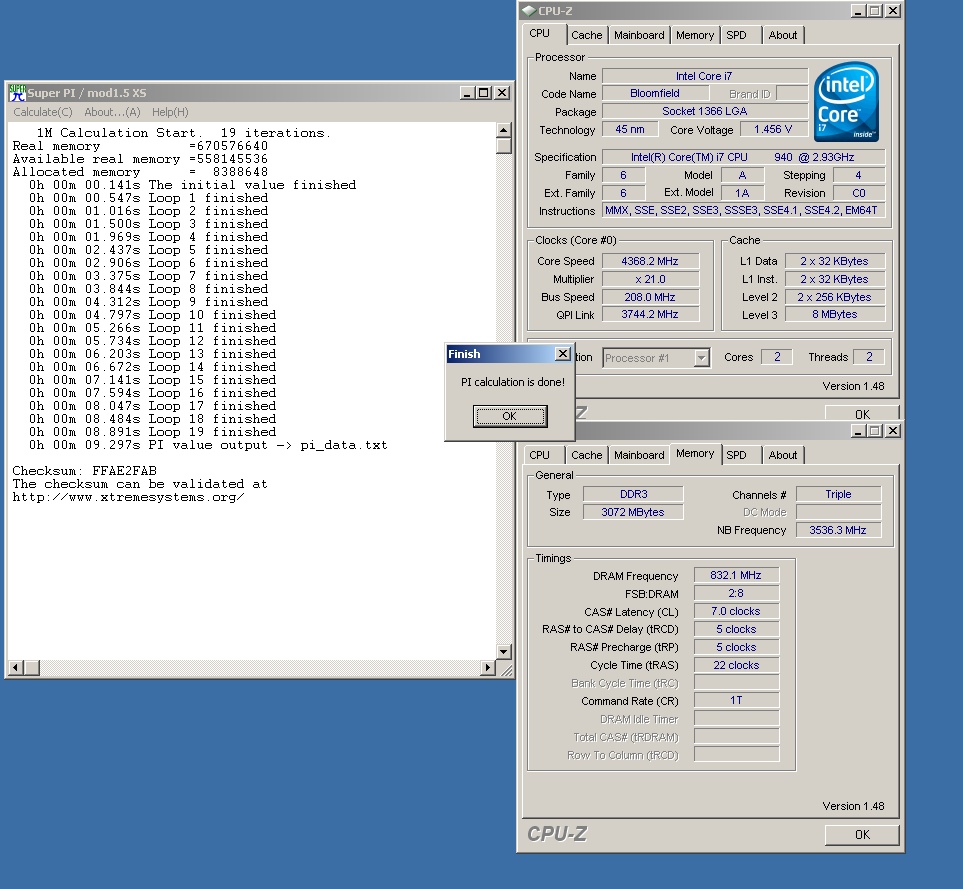Click the Intel Core i7 logo
Viewport: 963px width, 889px height.
(x=846, y=101)
